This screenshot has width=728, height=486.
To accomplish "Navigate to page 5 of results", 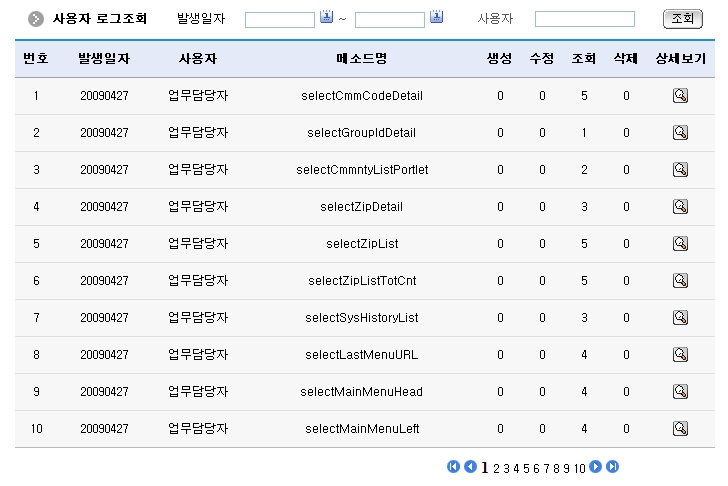I will coord(526,468).
